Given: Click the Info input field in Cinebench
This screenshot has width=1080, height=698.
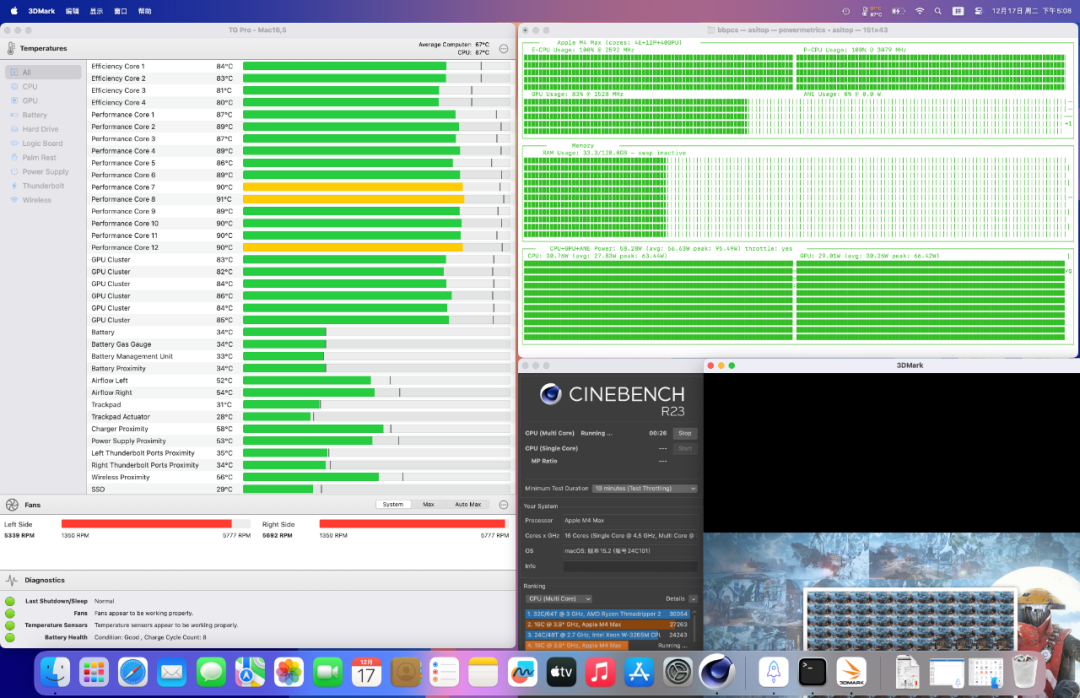Looking at the screenshot, I should pyautogui.click(x=630, y=566).
